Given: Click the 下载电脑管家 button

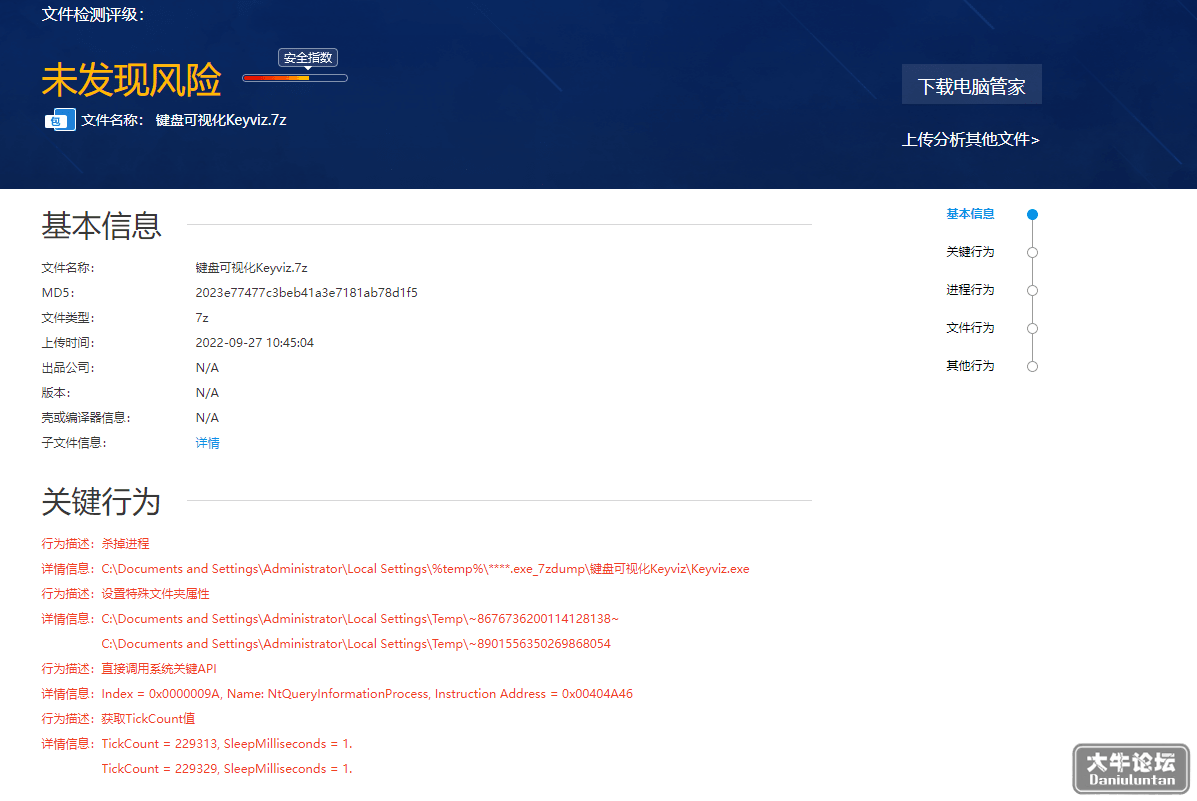Looking at the screenshot, I should [971, 85].
